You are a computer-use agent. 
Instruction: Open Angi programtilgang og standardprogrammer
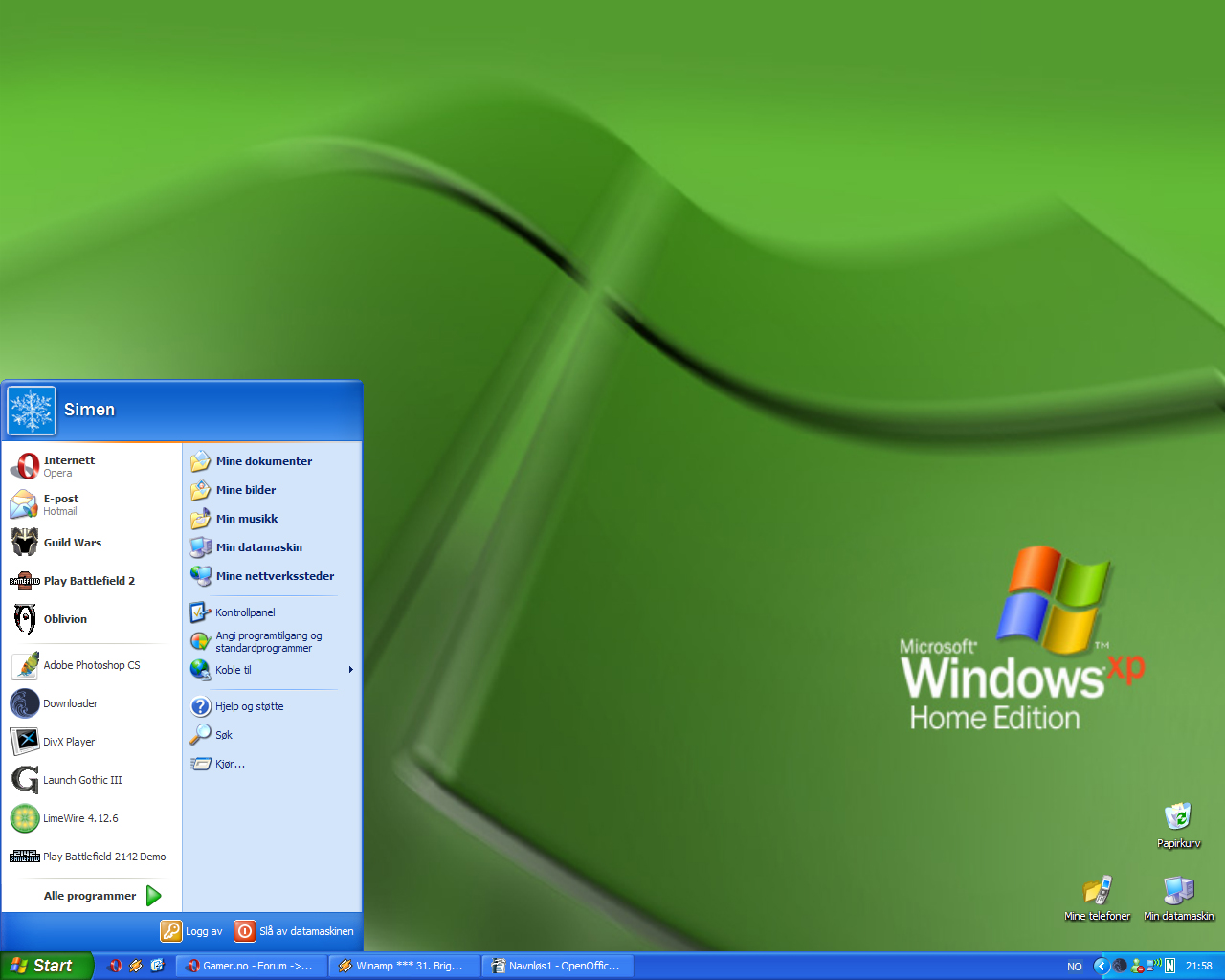tap(272, 641)
